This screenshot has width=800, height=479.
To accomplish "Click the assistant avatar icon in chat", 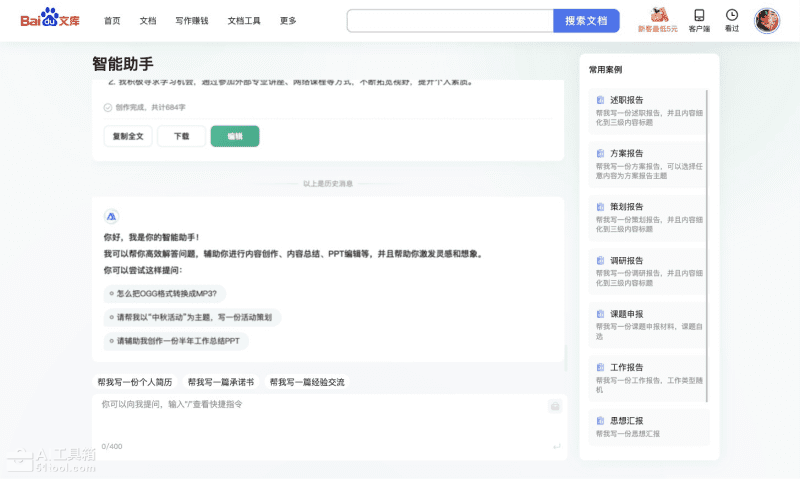I will [111, 216].
